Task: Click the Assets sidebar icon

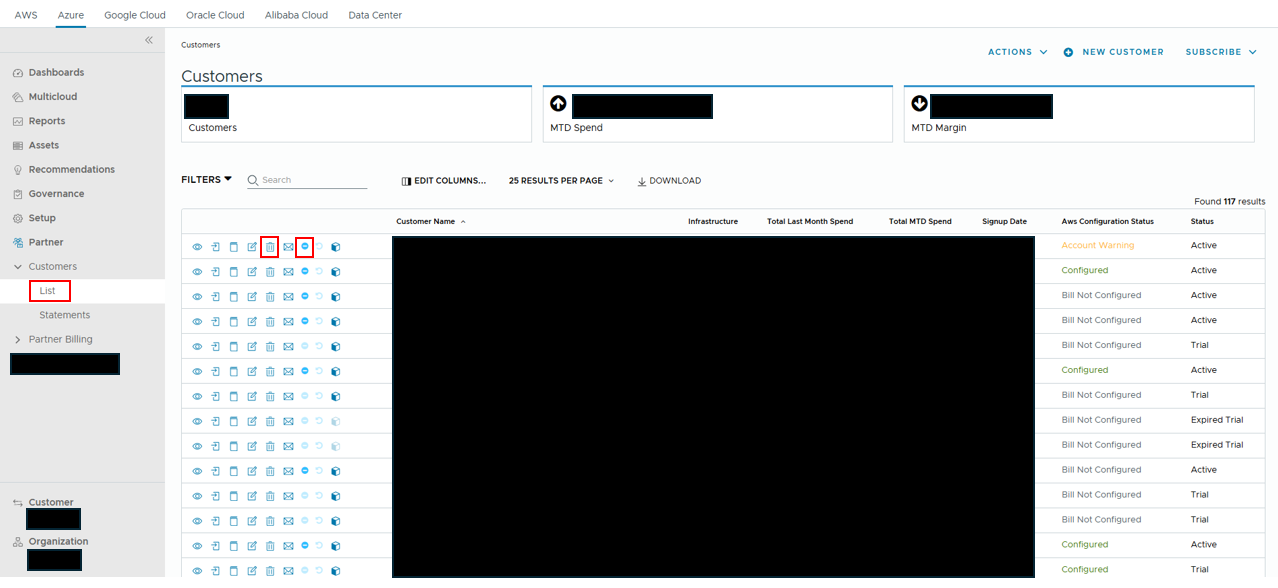Action: point(18,146)
